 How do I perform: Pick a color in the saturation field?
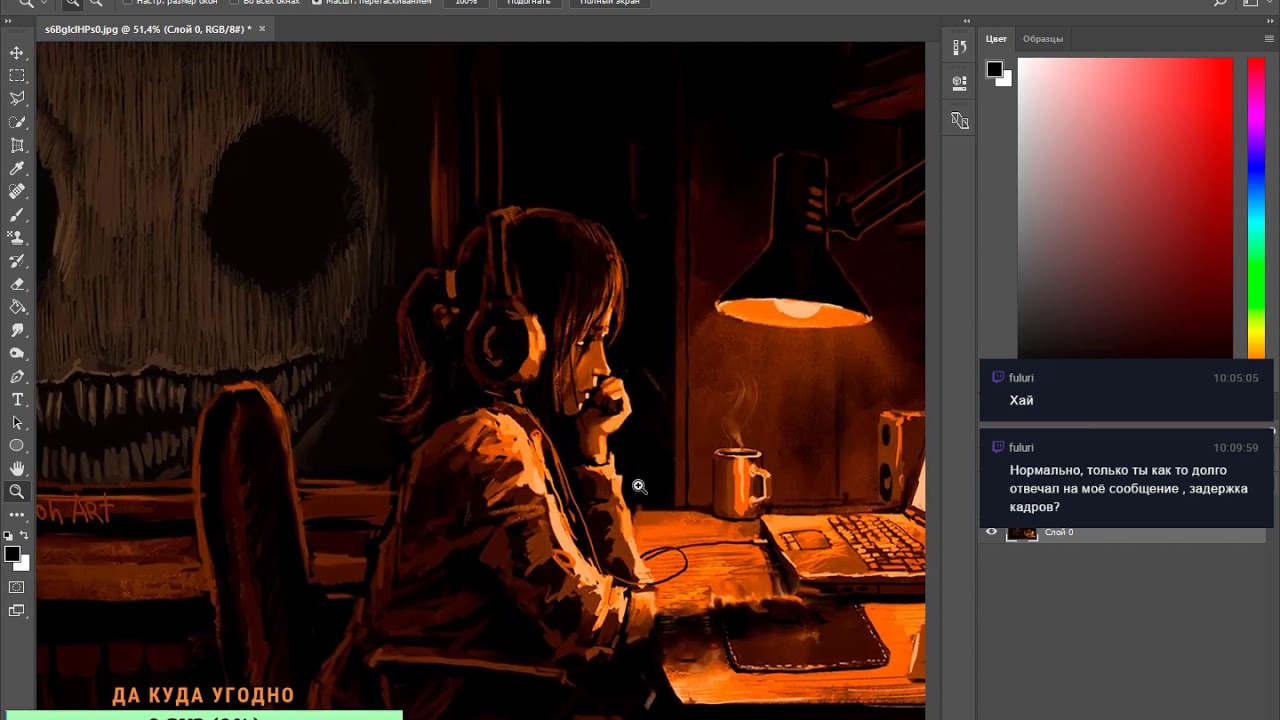point(1125,207)
